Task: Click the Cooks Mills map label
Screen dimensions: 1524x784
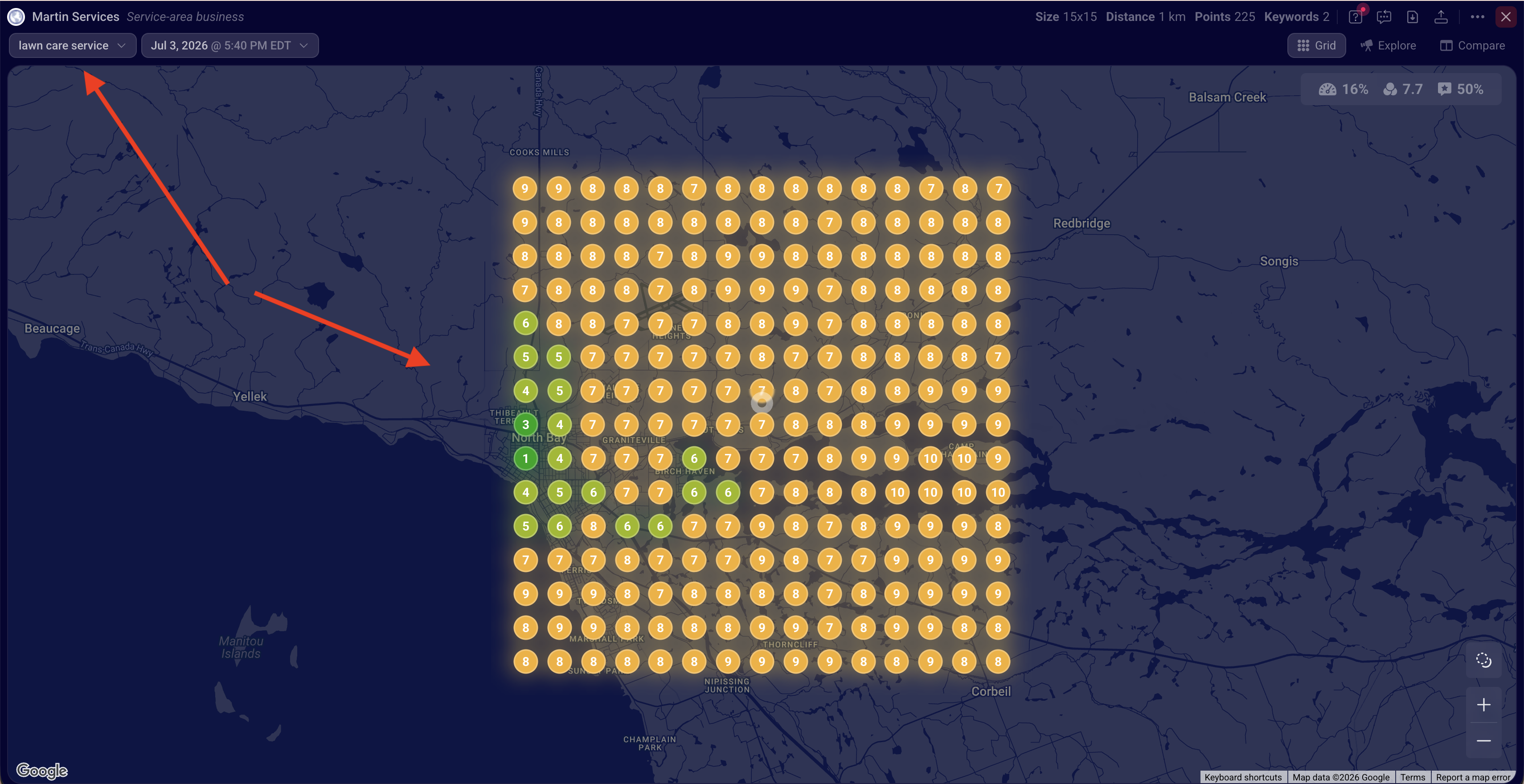Action: click(540, 152)
